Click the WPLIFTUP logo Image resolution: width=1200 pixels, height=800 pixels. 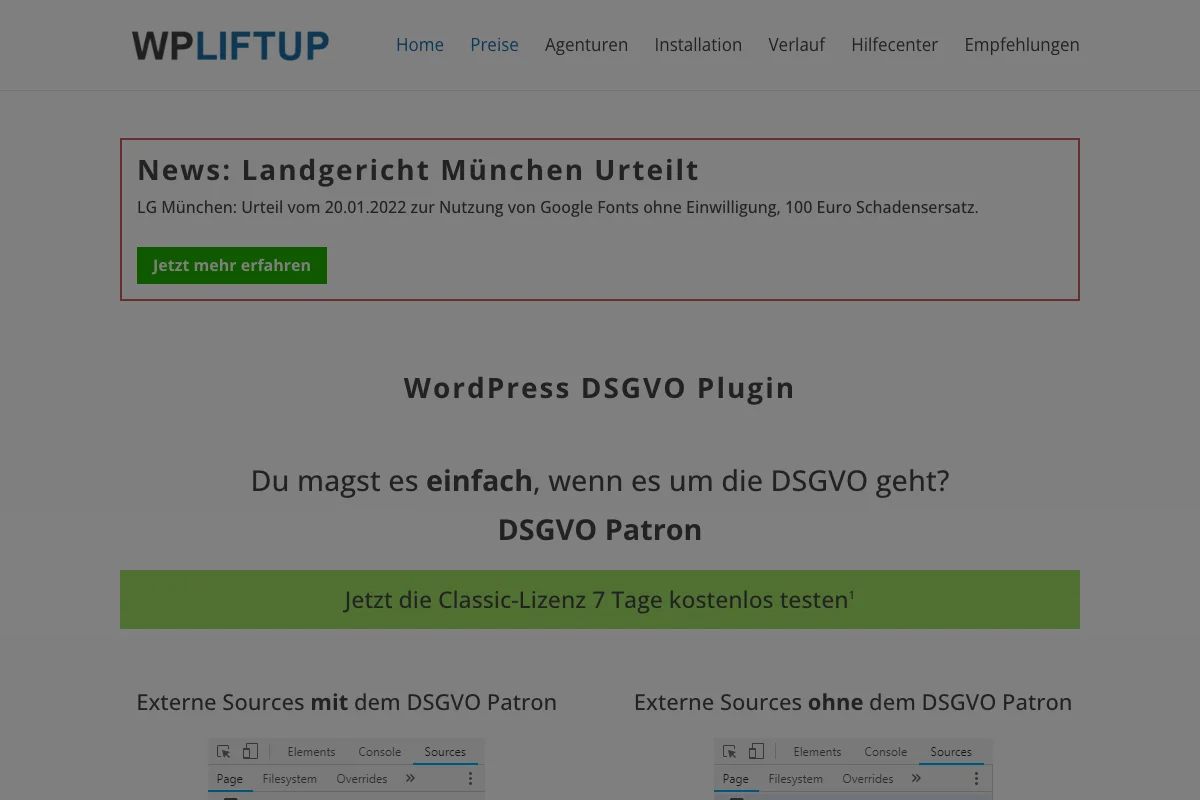point(230,46)
